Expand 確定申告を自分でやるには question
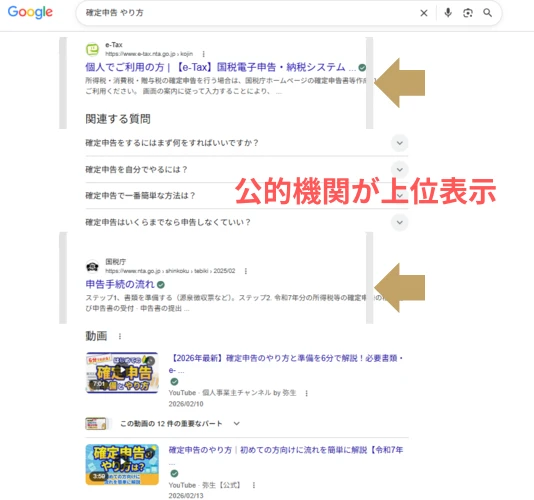 (399, 169)
